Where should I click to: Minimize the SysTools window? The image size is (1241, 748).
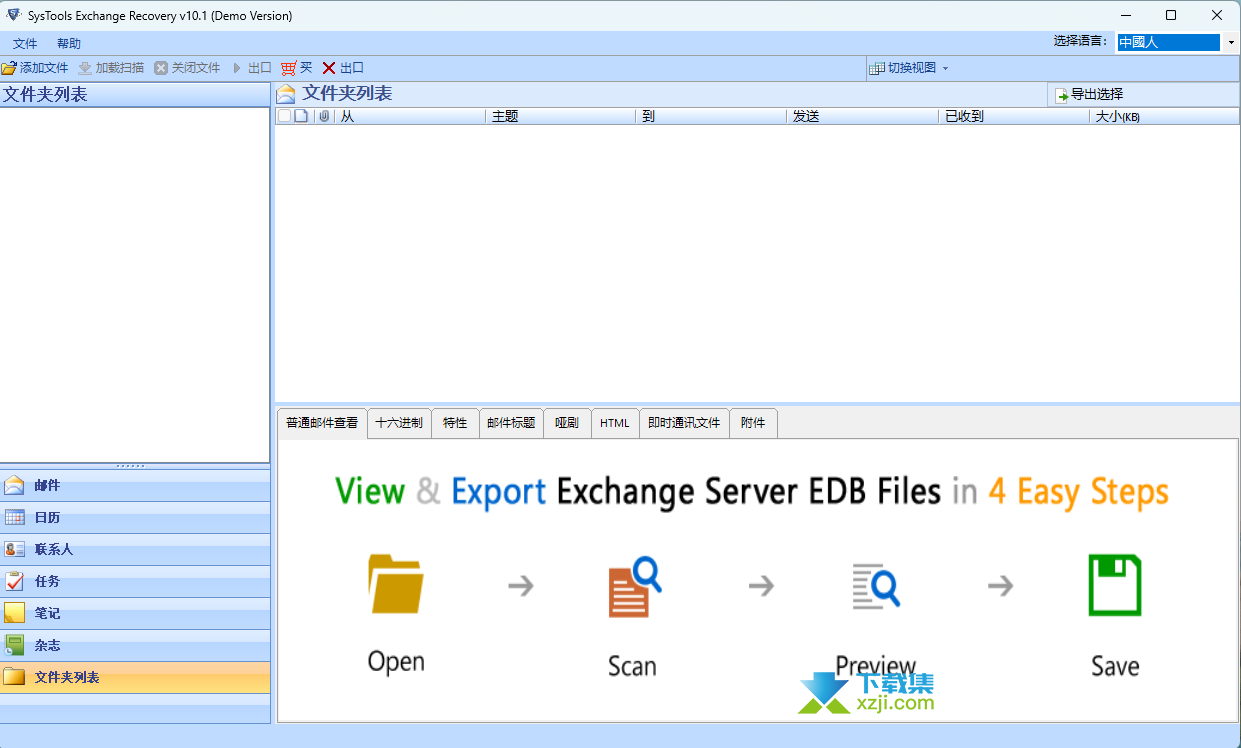coord(1126,15)
